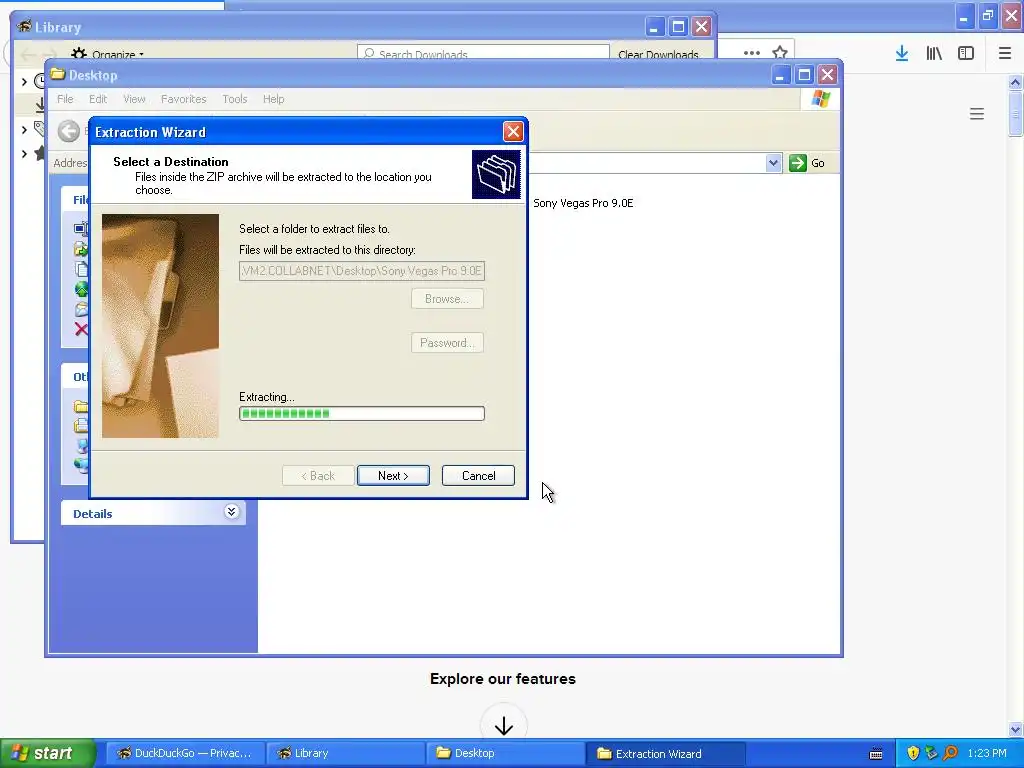1024x768 pixels.
Task: Open Firefox downloads arrow icon
Action: [902, 54]
